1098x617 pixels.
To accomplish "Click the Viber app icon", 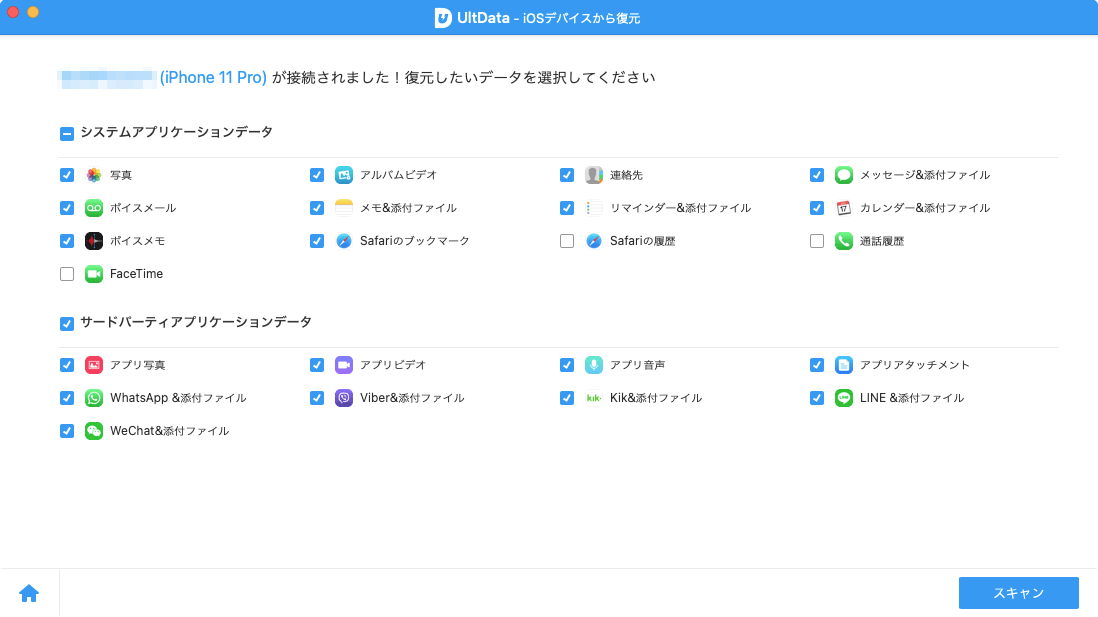I will pyautogui.click(x=344, y=398).
